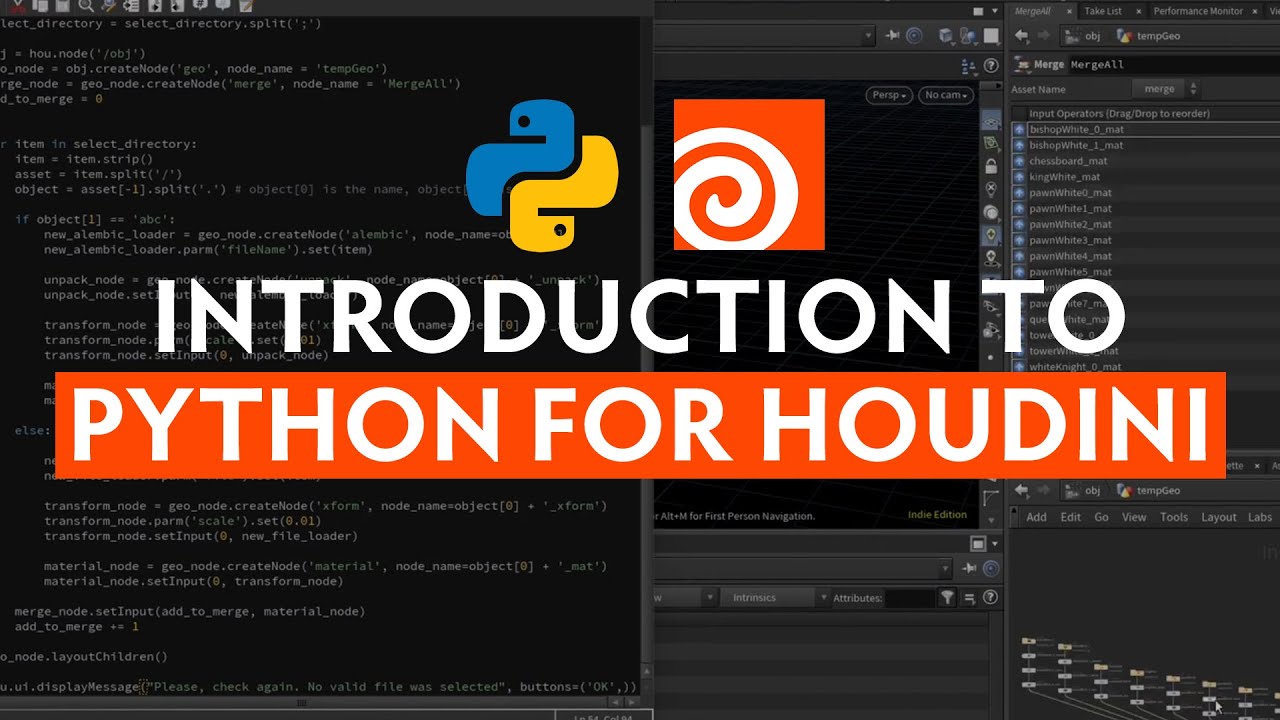
Task: Click the viewport blue target icon
Action: [x=914, y=36]
